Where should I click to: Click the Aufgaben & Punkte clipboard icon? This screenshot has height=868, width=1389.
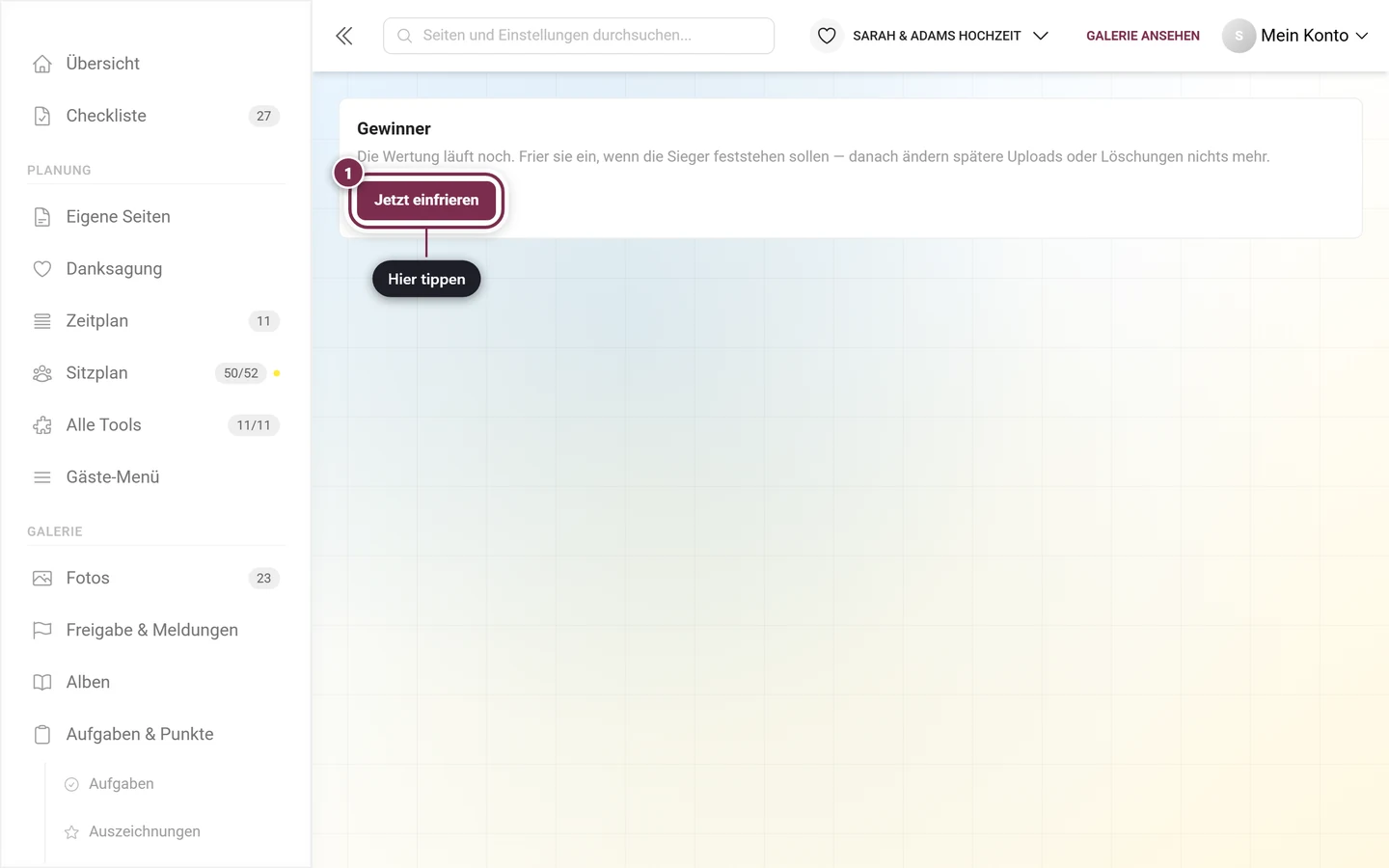42,735
